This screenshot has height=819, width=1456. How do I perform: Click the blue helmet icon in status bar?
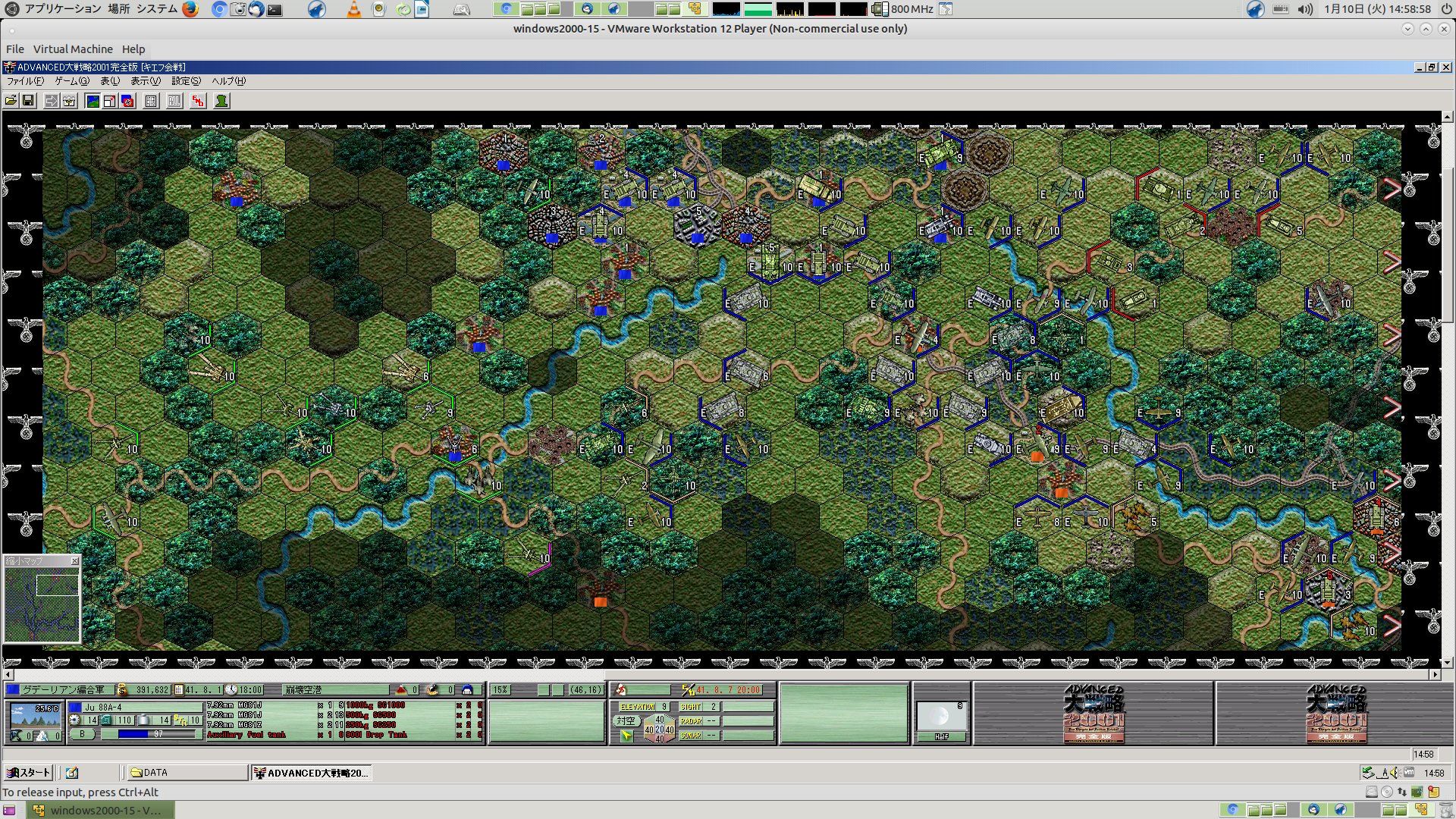tap(467, 690)
